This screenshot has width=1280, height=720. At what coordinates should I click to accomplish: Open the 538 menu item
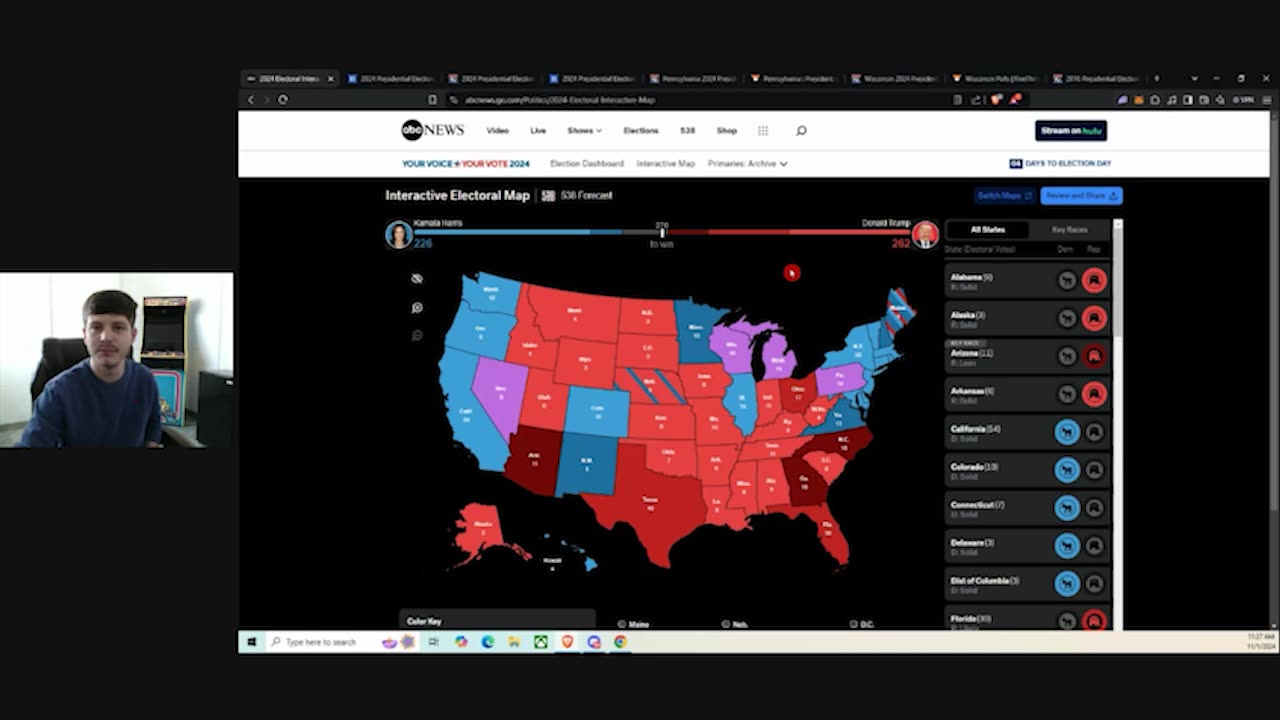coord(688,131)
